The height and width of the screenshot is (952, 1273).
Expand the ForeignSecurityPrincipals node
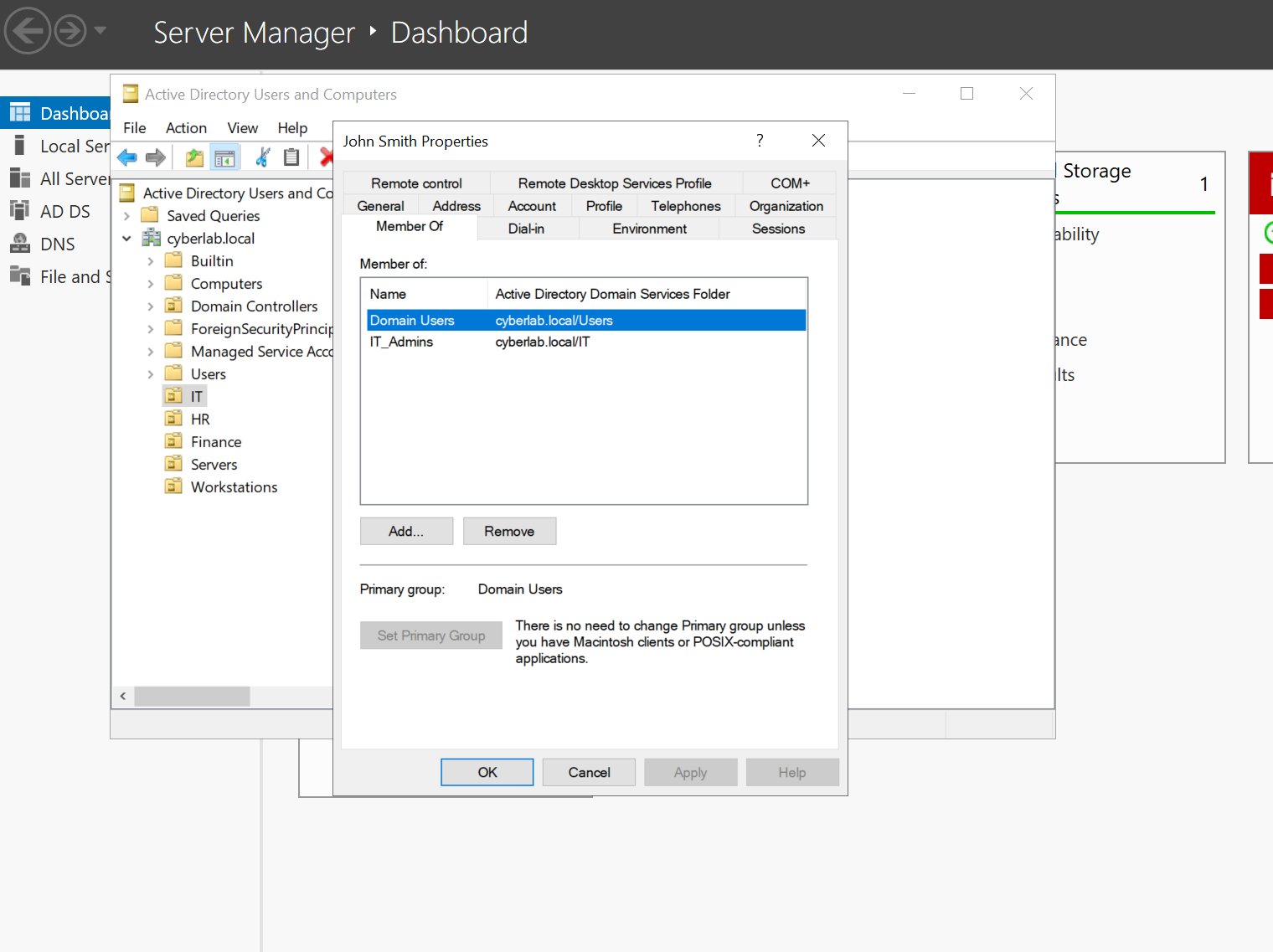[x=151, y=329]
